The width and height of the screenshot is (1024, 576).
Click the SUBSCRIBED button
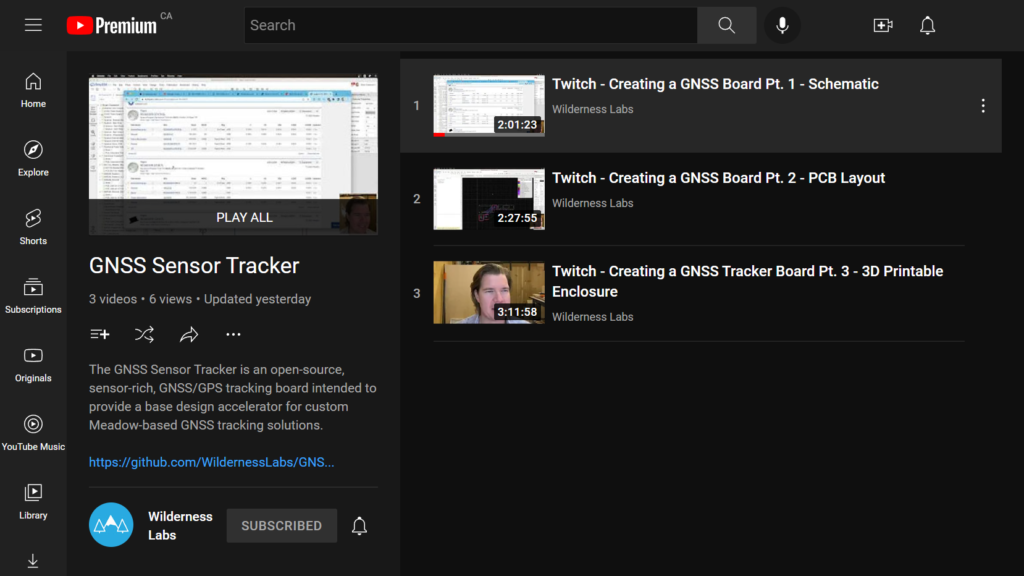click(281, 526)
